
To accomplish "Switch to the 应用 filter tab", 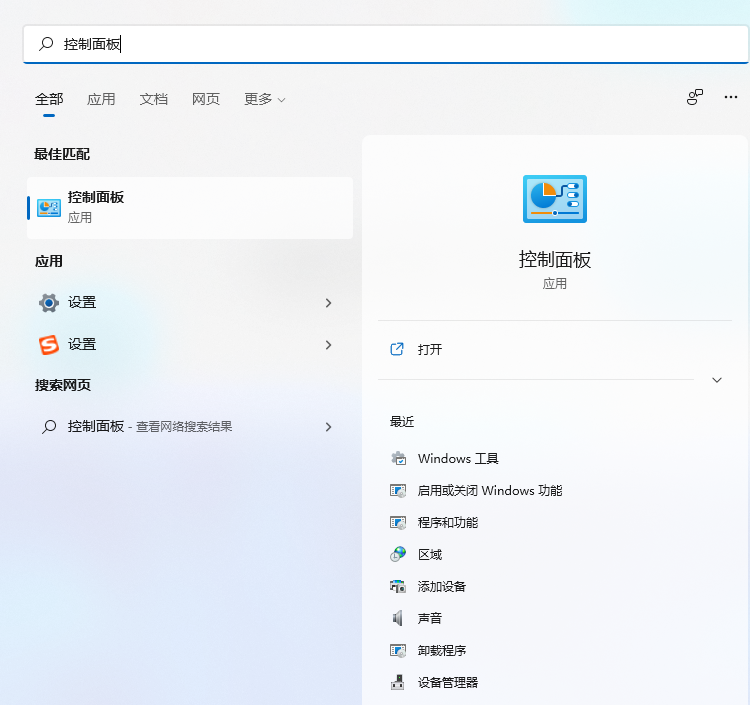I will point(101,99).
